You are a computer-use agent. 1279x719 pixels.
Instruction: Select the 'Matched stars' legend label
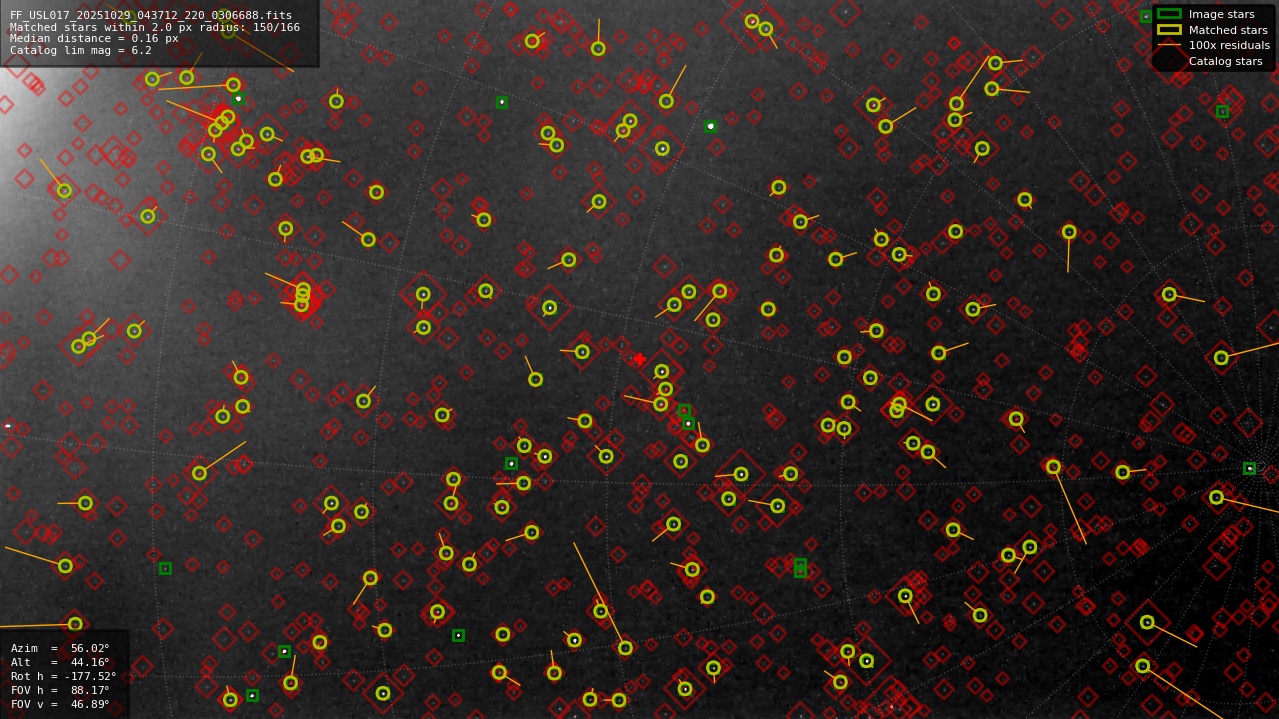coord(1228,30)
